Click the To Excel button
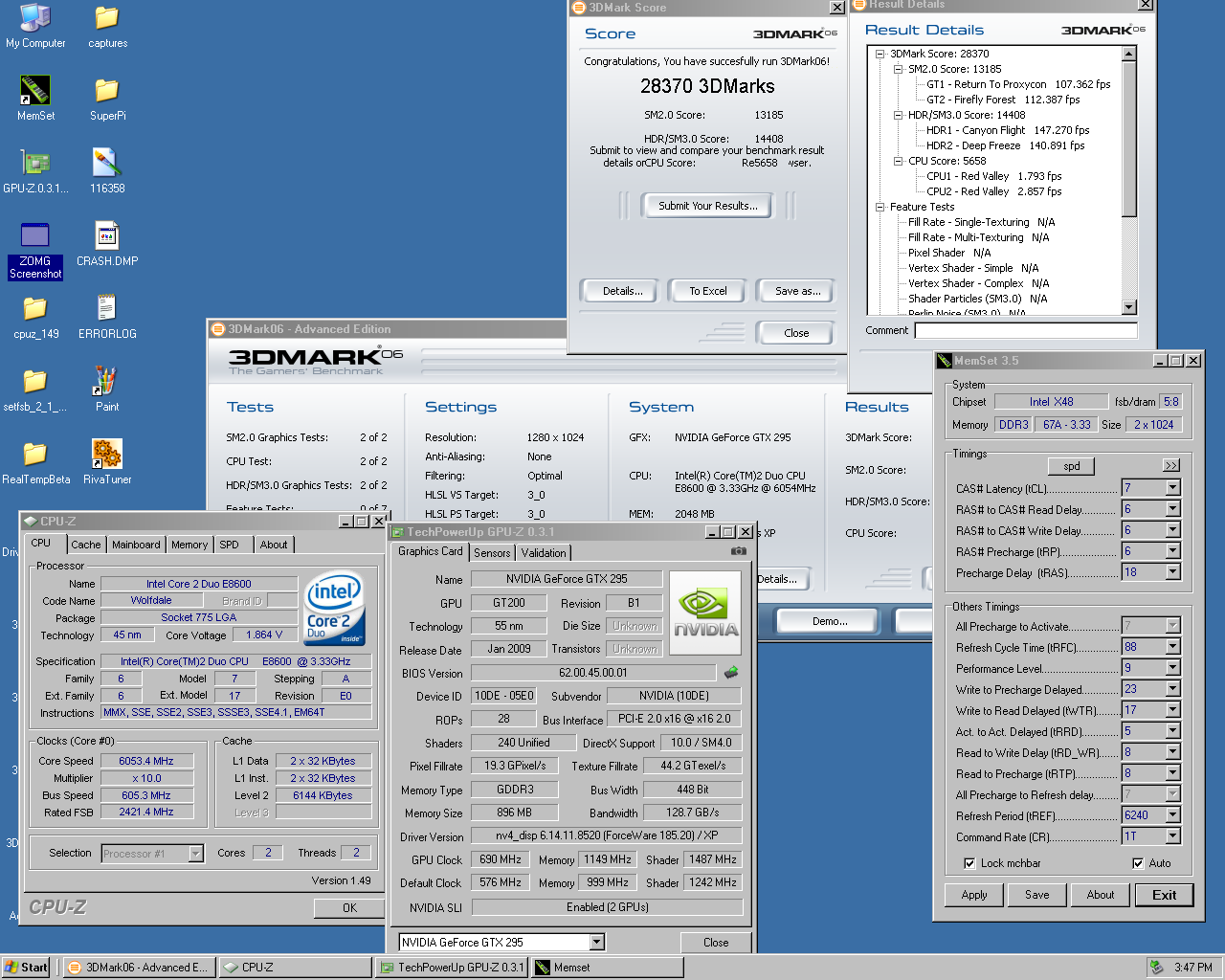Image resolution: width=1225 pixels, height=980 pixels. point(708,291)
